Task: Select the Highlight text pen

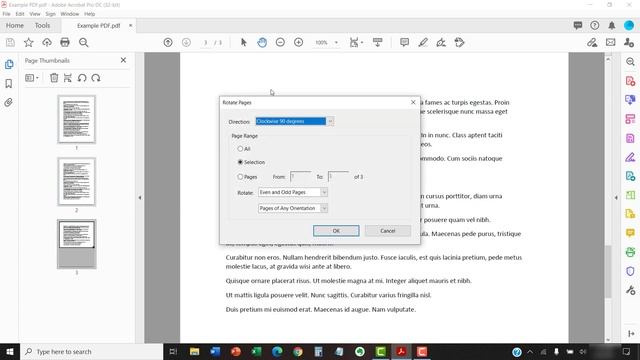Action: [x=423, y=42]
